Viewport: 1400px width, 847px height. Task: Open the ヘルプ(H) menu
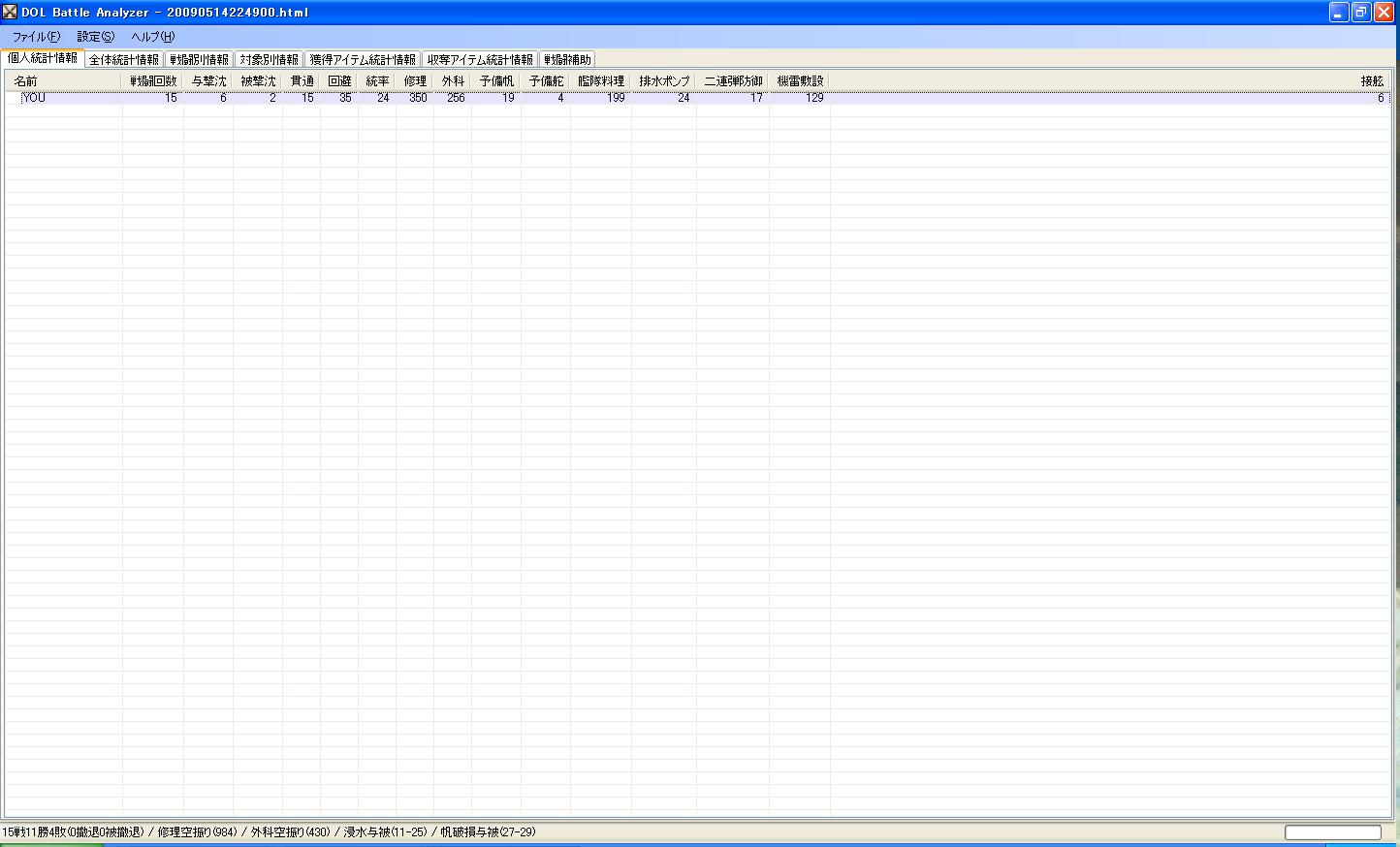(x=152, y=37)
